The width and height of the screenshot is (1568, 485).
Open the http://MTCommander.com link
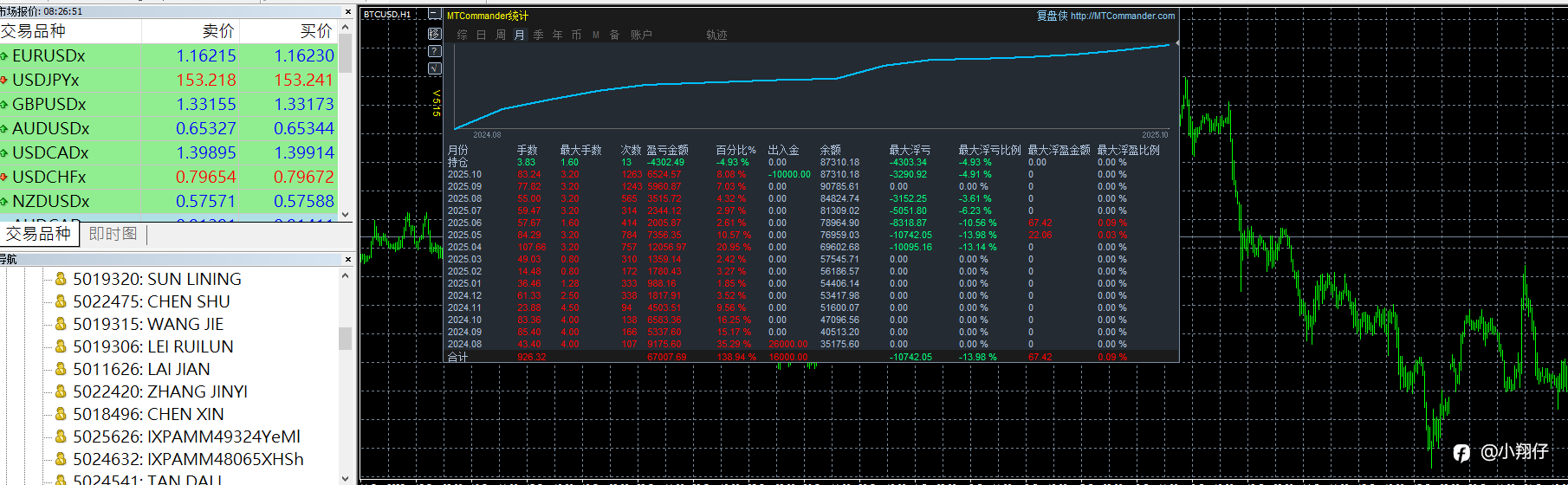[x=1123, y=16]
